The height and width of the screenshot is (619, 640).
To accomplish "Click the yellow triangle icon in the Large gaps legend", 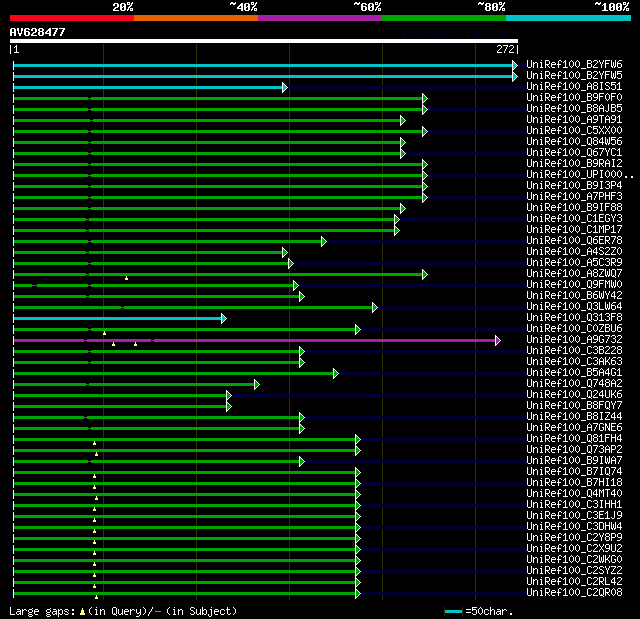I will pos(82,611).
